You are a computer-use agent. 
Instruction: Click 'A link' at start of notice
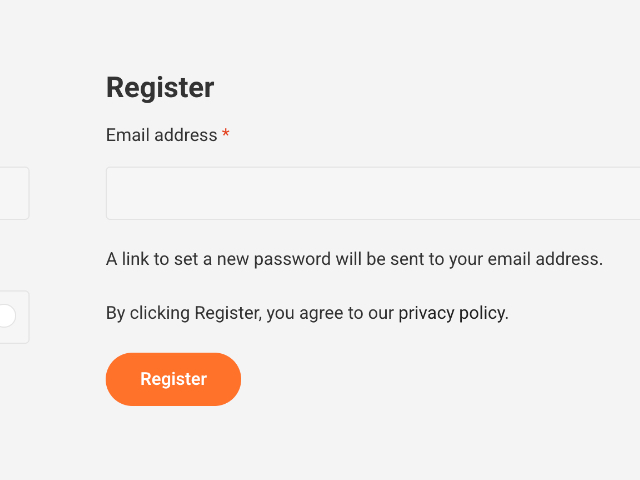[127, 259]
